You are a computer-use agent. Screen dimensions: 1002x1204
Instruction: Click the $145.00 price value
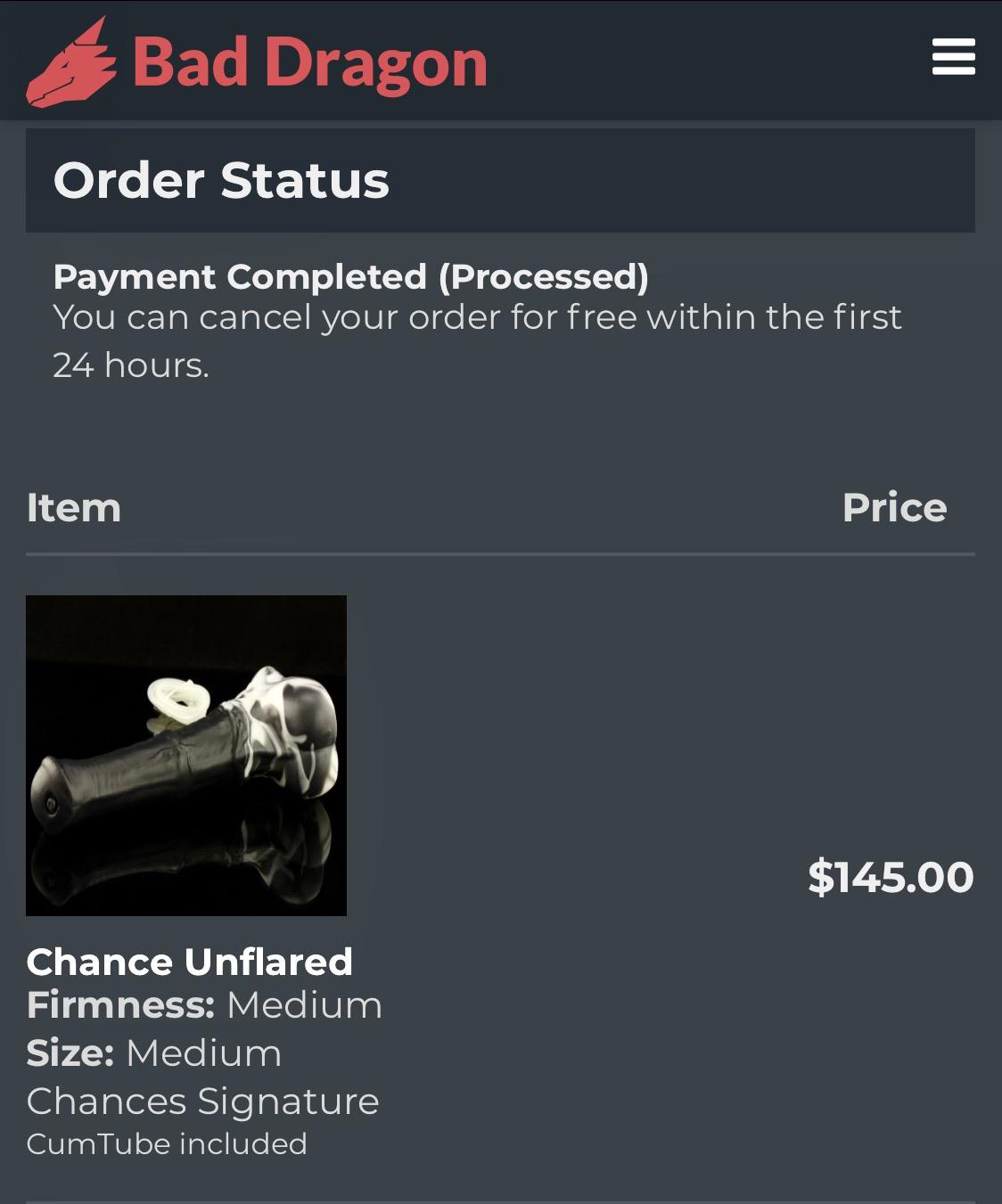pyautogui.click(x=889, y=875)
